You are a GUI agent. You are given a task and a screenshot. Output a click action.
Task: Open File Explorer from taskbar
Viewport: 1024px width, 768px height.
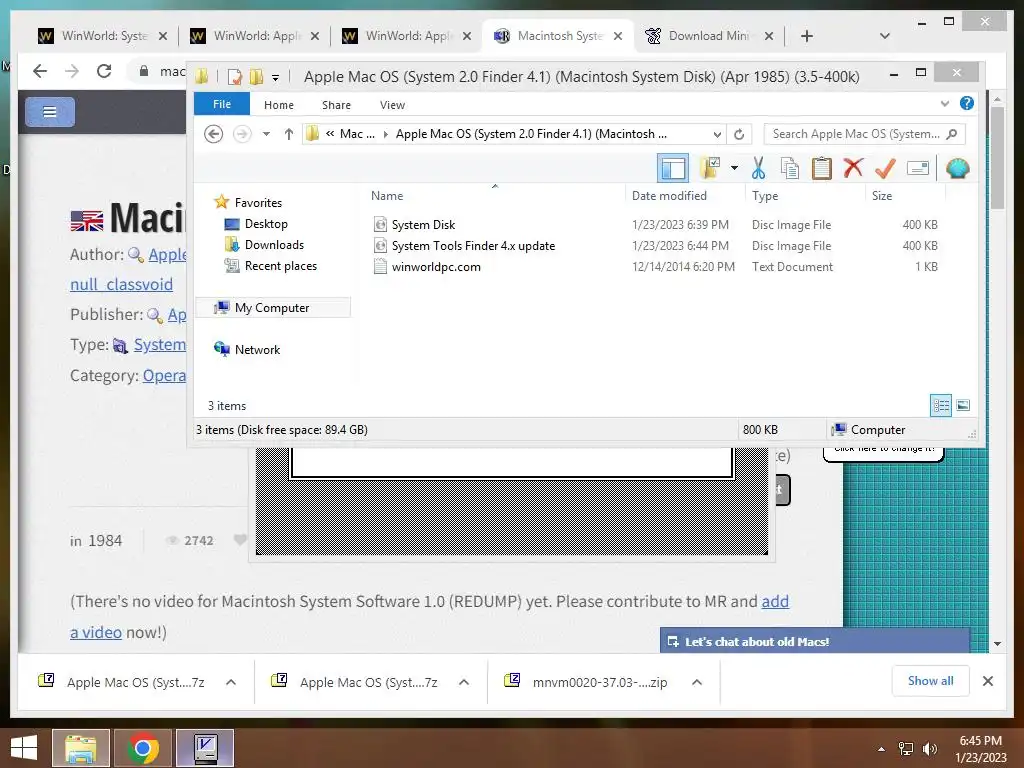(x=81, y=748)
